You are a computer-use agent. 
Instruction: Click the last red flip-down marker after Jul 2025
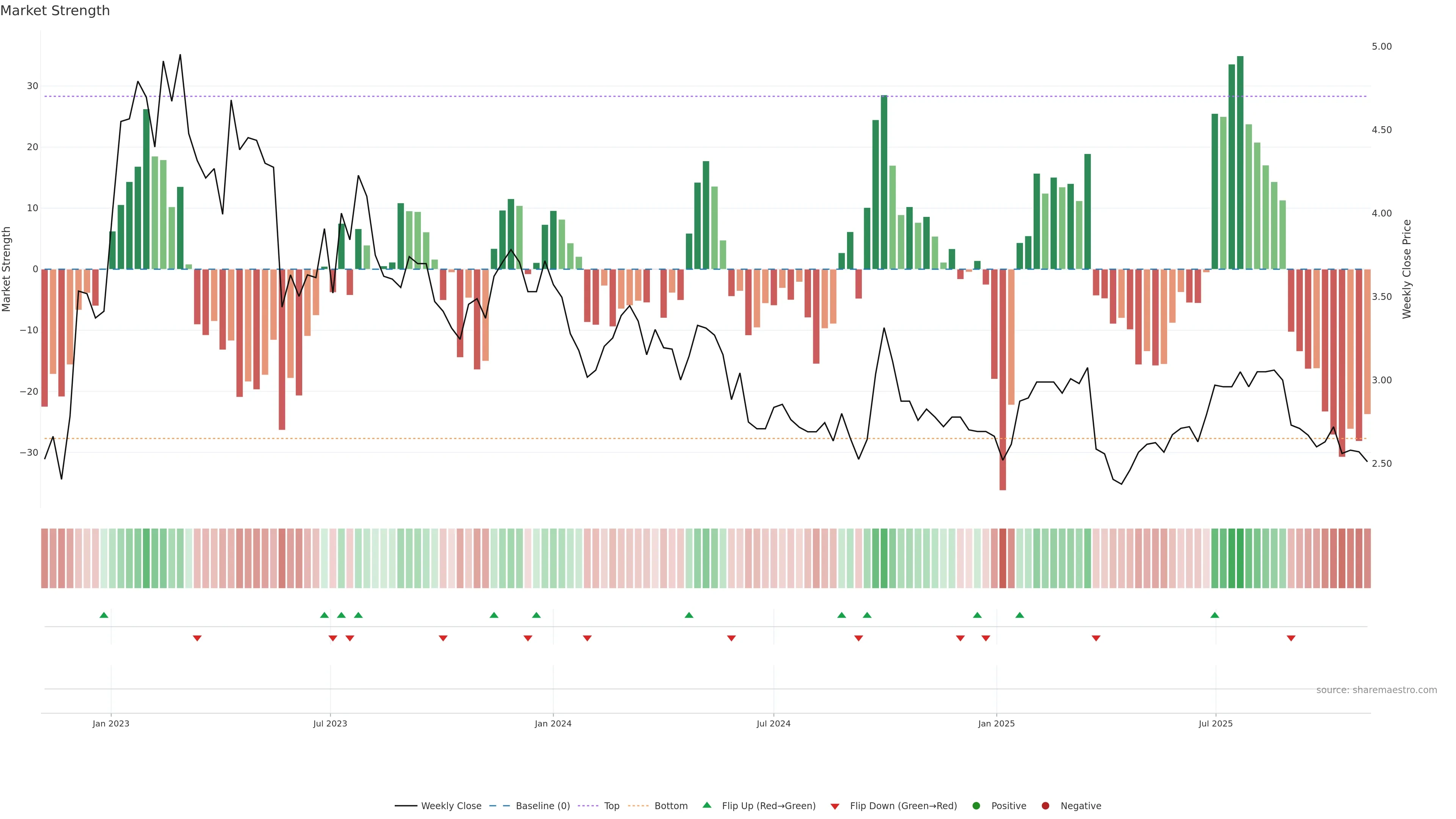click(x=1291, y=638)
